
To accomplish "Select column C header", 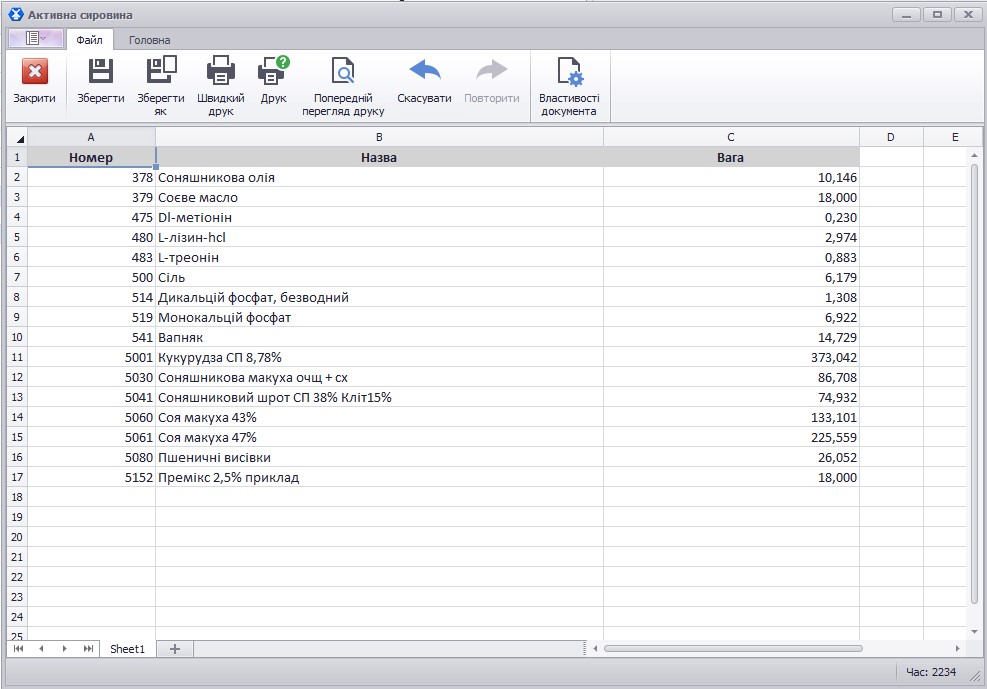I will tap(731, 137).
